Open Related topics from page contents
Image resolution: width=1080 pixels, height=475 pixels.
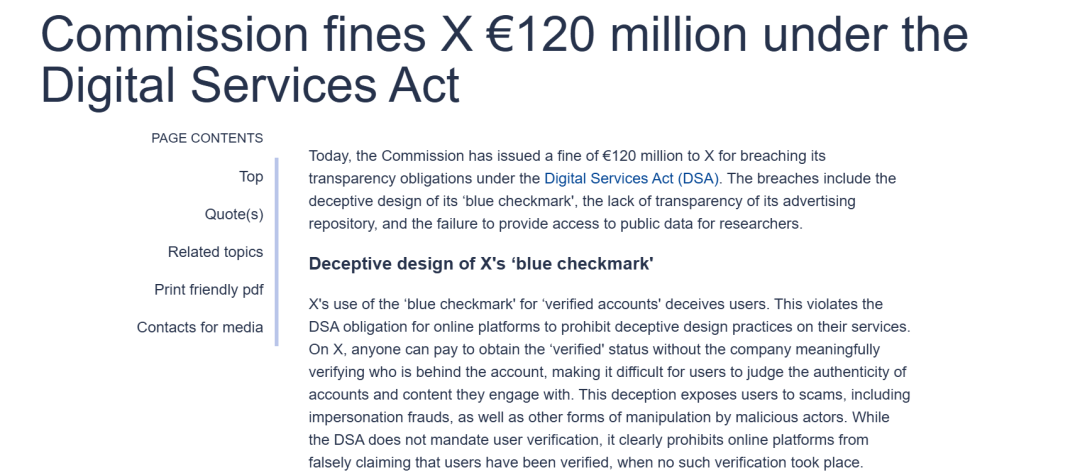pyautogui.click(x=215, y=252)
